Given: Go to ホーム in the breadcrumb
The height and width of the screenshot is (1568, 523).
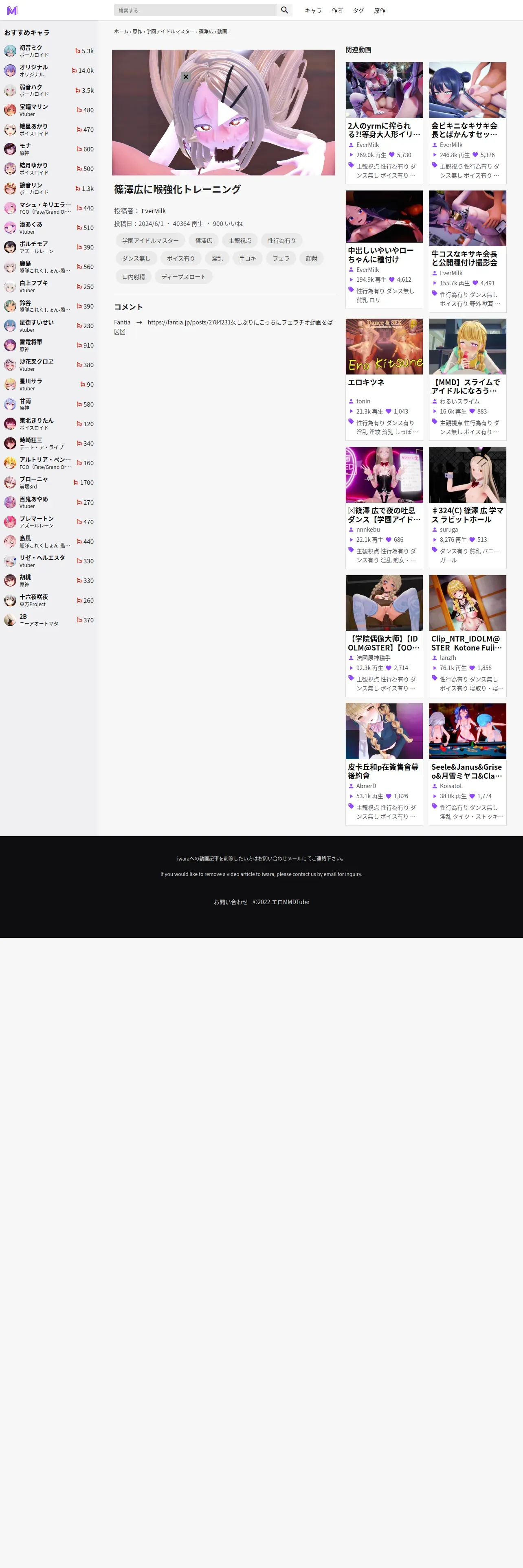Looking at the screenshot, I should point(121,31).
